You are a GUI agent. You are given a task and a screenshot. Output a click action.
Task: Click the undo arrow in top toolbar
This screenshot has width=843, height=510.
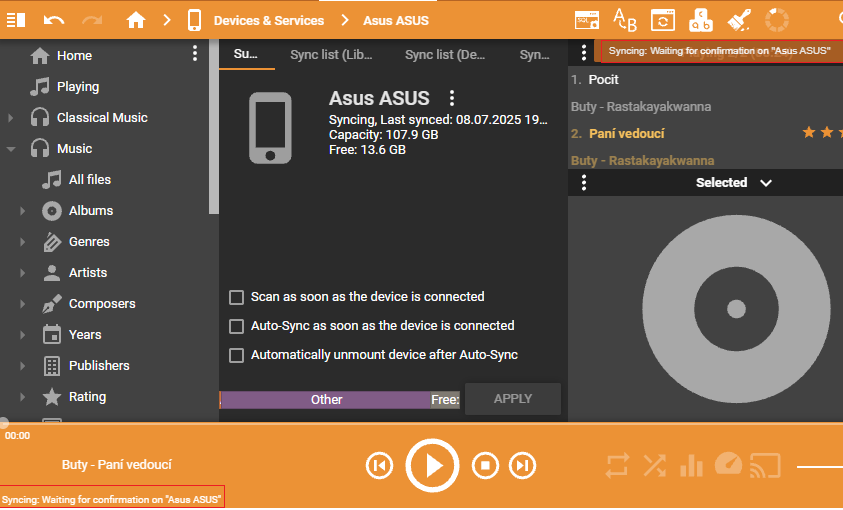(x=54, y=20)
